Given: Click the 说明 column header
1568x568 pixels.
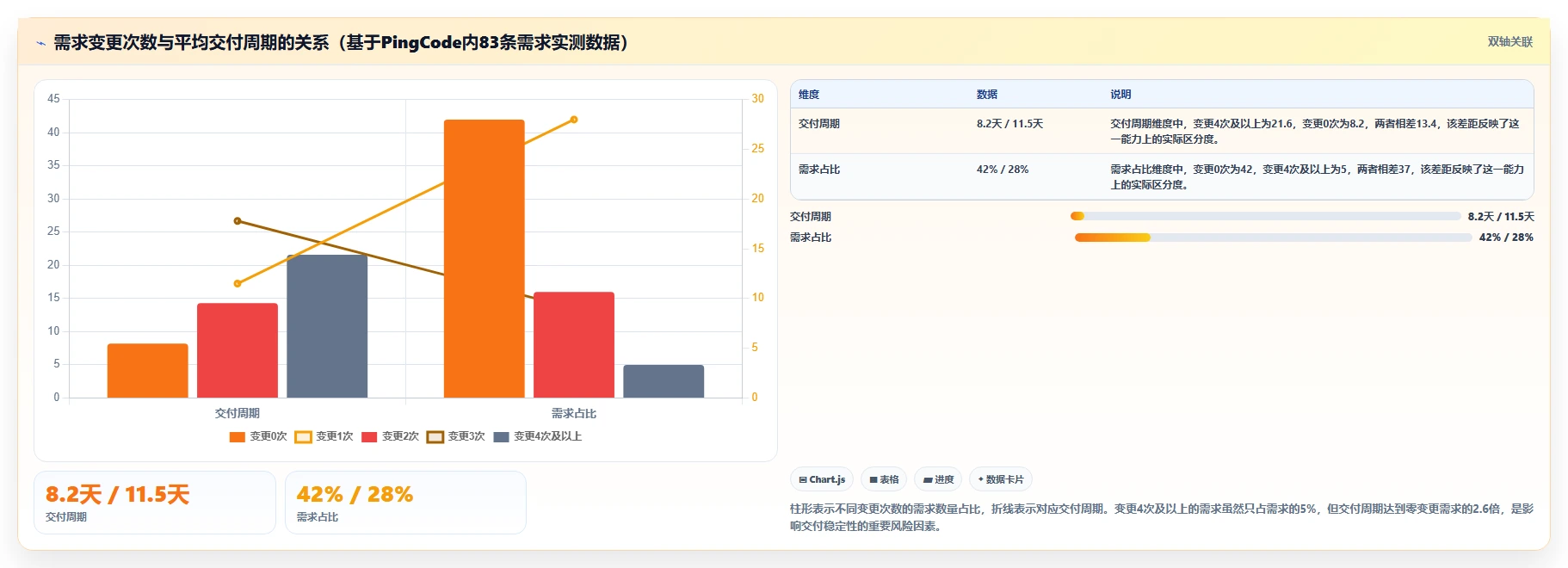Looking at the screenshot, I should [1120, 95].
